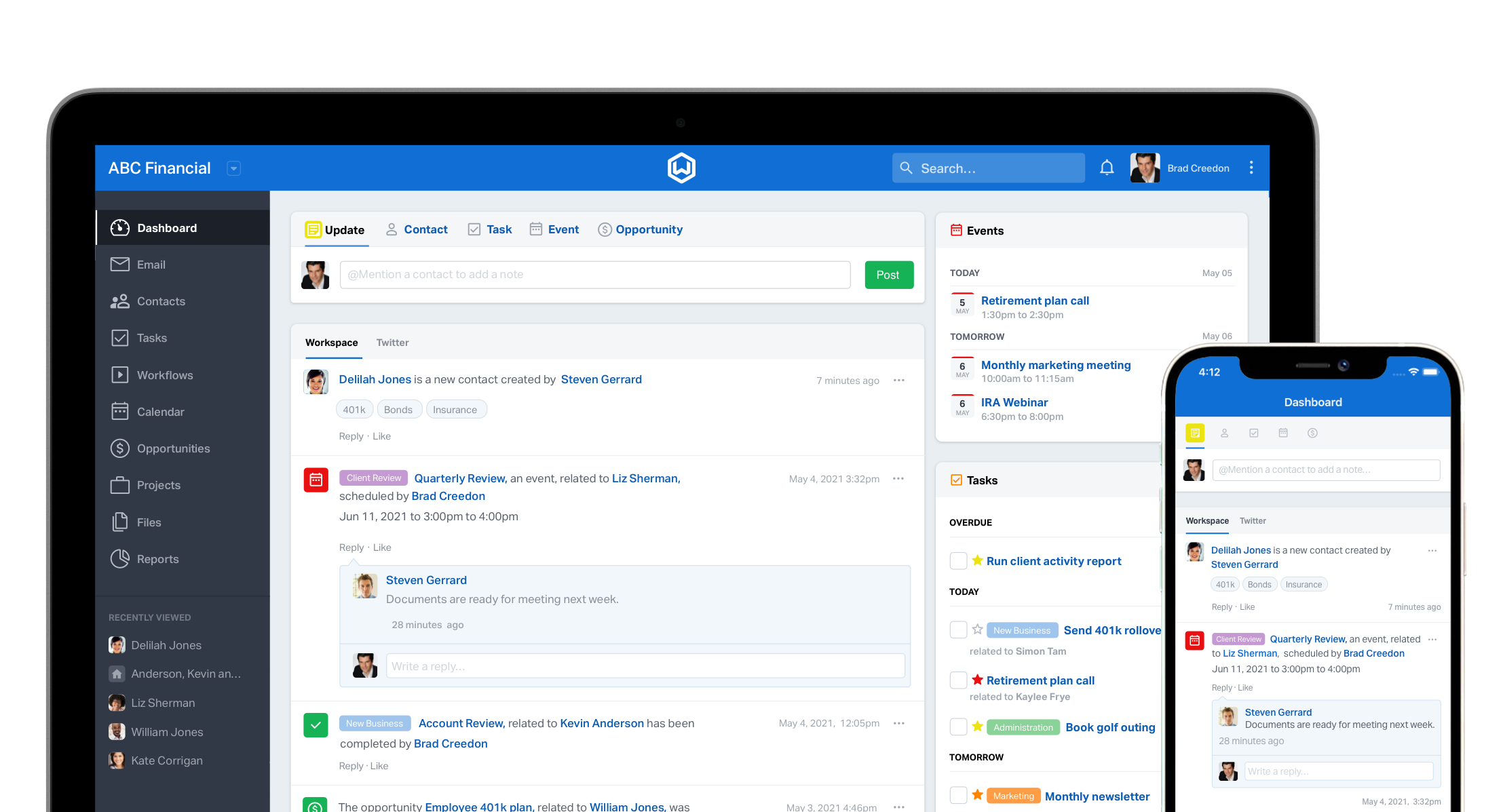Click the Projects briefcase icon in sidebar

(x=120, y=485)
